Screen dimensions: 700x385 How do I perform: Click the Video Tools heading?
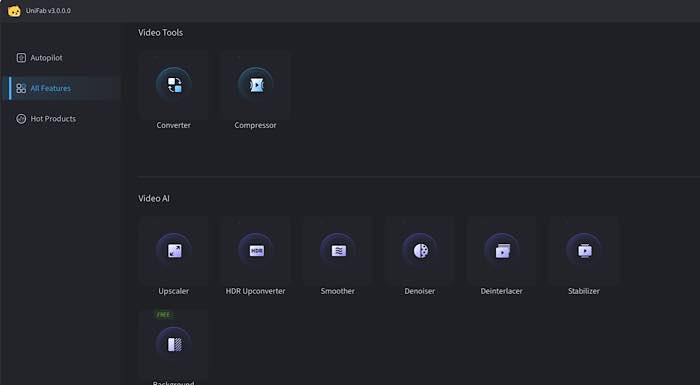[161, 32]
